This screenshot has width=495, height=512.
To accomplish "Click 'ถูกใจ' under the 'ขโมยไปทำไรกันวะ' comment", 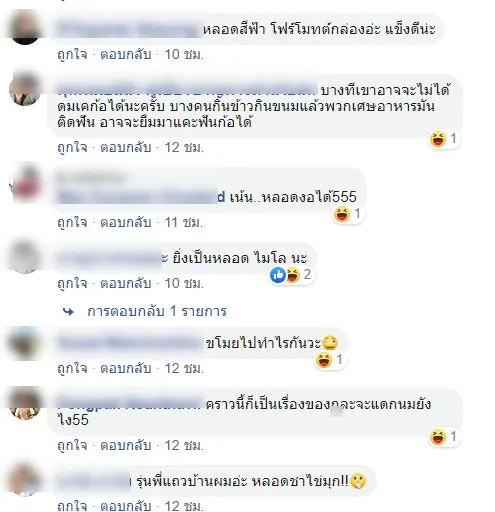I will pos(72,368).
